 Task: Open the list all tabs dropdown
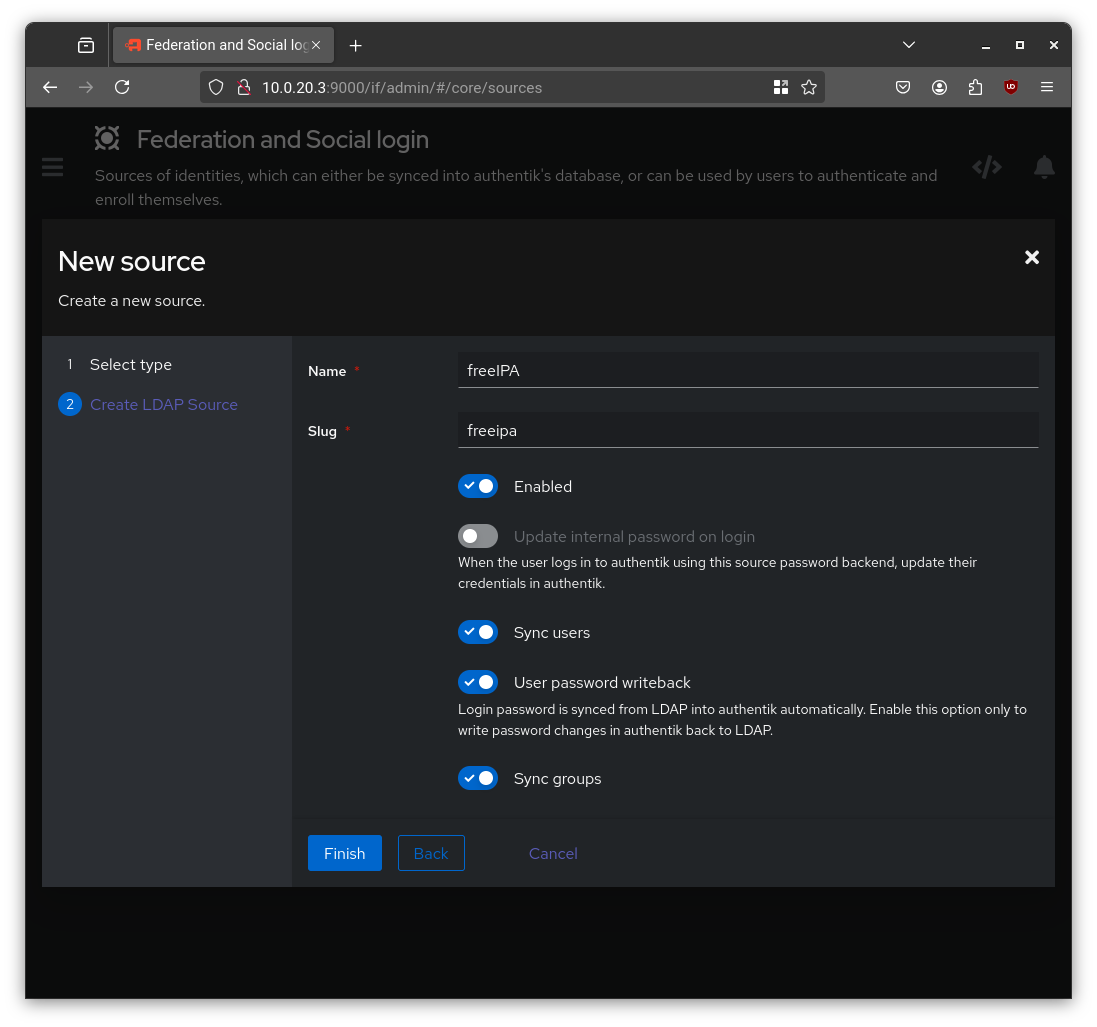(909, 45)
